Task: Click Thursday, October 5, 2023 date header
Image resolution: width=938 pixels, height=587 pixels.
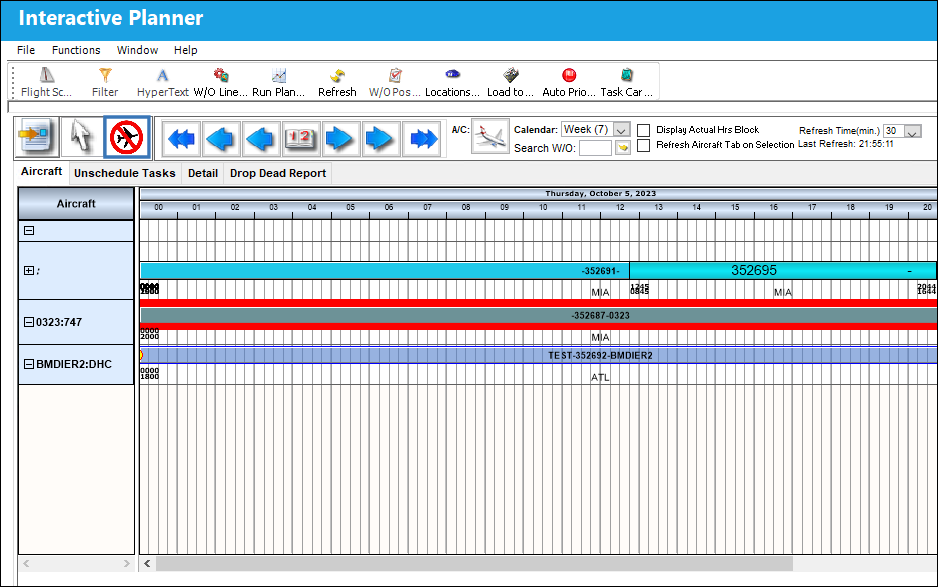Action: pos(601,194)
